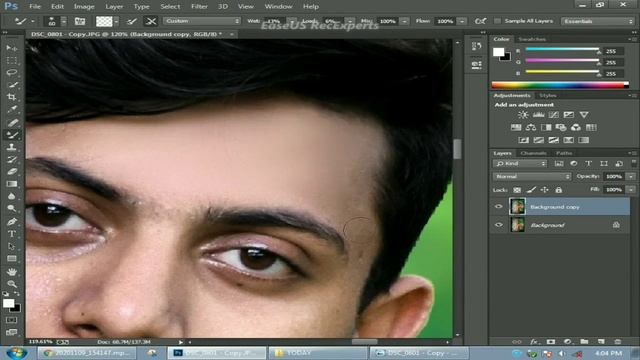640x360 pixels.
Task: Add a Channel Mixer adjustment
Action: (576, 127)
